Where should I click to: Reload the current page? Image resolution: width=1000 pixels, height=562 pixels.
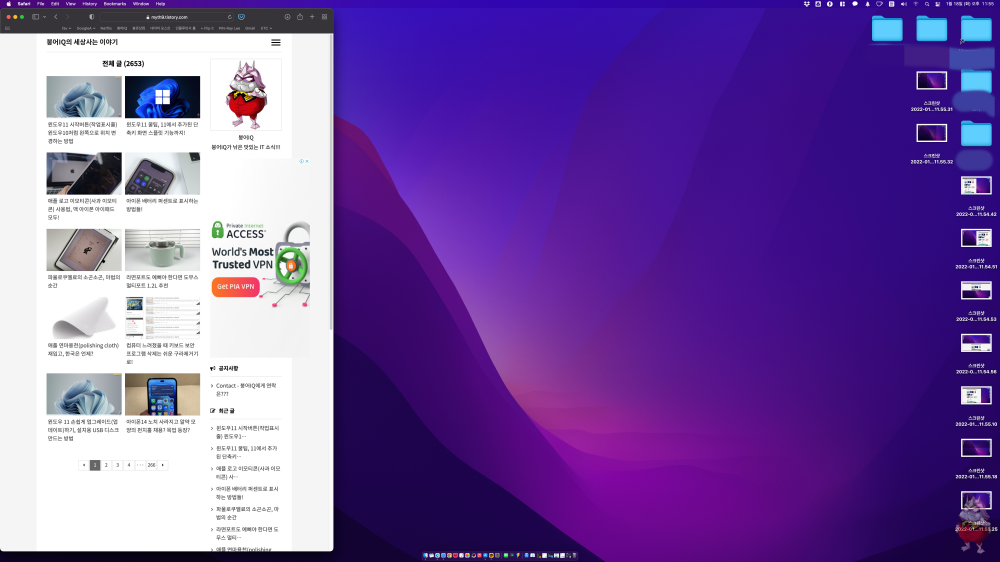click(230, 17)
